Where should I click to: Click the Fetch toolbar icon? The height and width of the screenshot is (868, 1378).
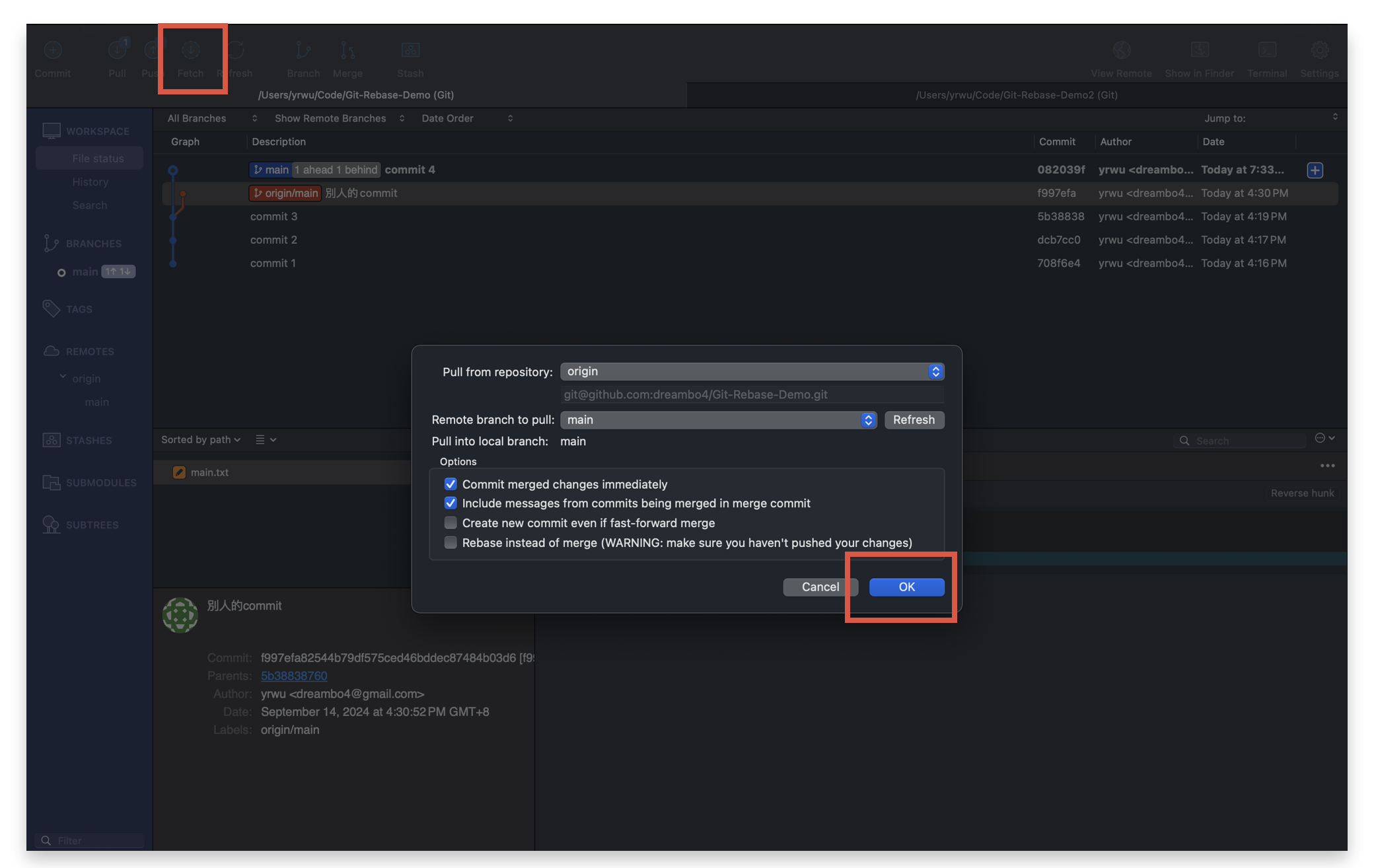pyautogui.click(x=190, y=51)
